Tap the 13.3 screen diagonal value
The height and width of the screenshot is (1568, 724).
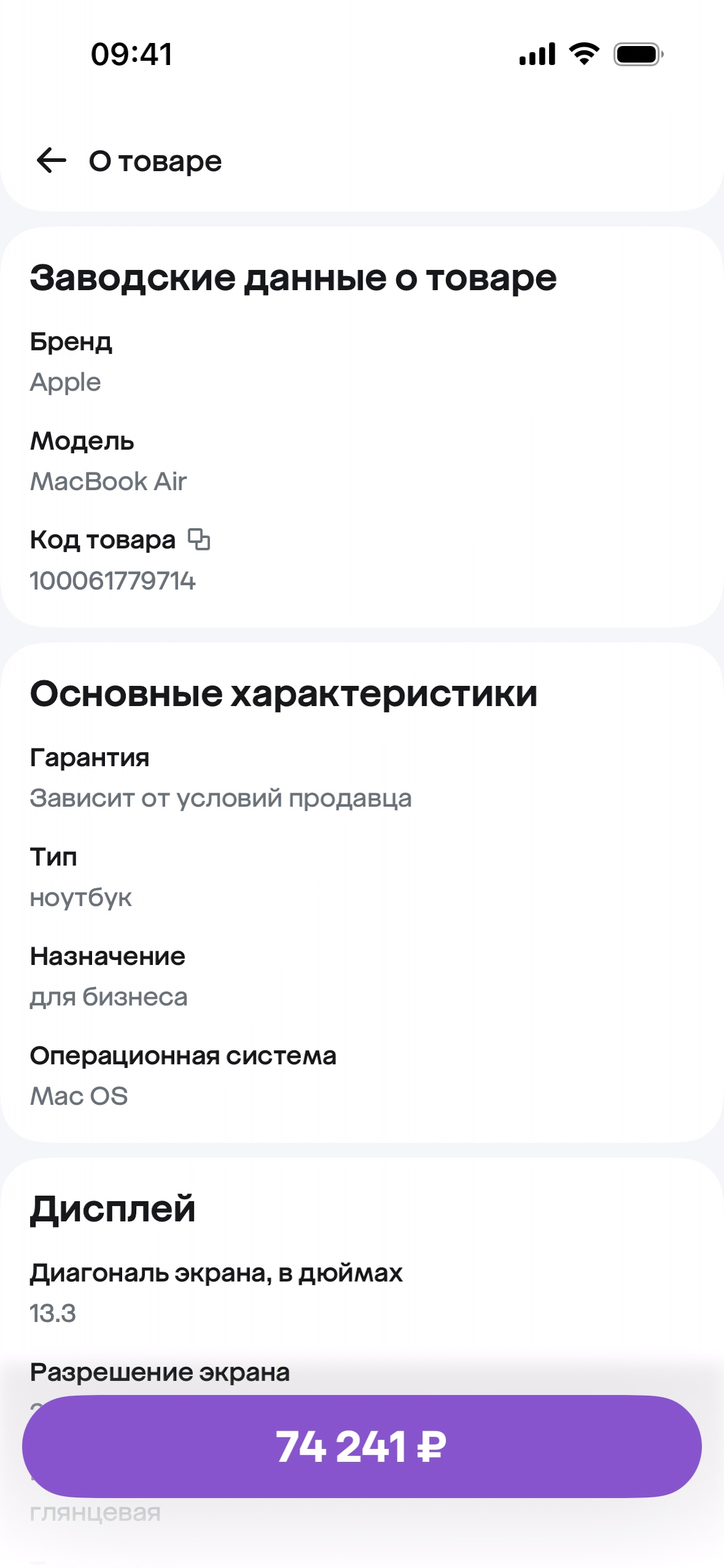click(53, 1313)
